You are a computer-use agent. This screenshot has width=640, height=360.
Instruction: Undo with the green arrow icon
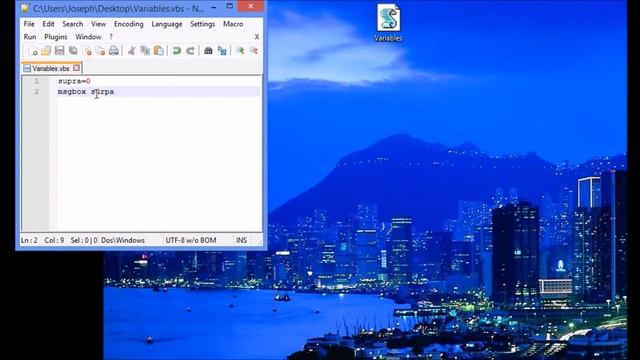[x=177, y=51]
